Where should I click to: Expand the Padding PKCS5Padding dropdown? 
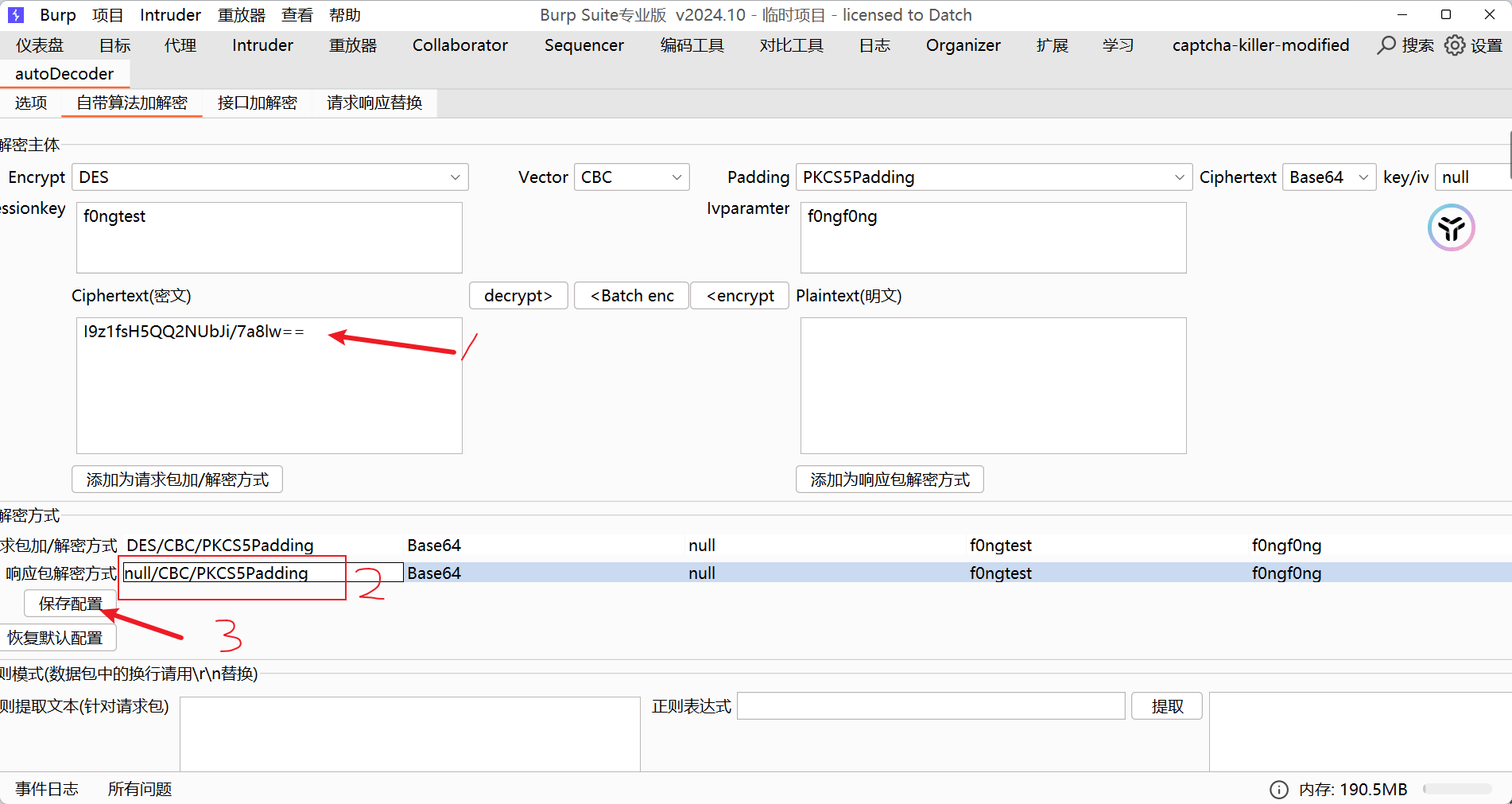point(994,177)
